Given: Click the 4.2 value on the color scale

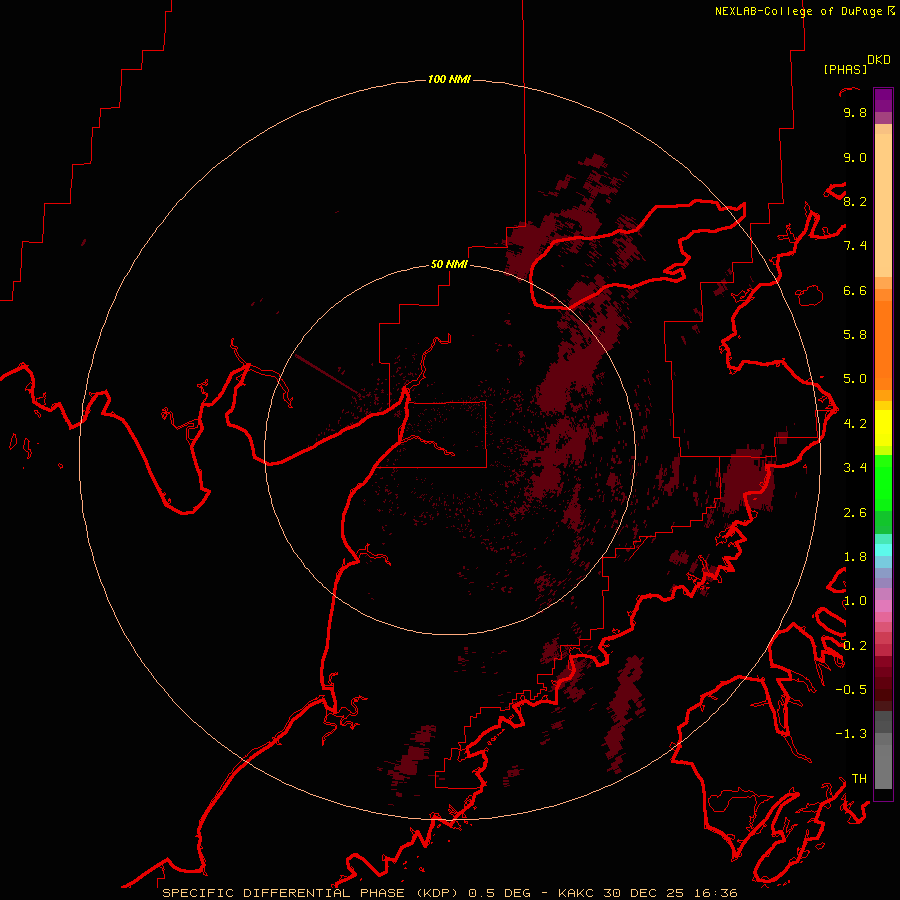Looking at the screenshot, I should 855,424.
